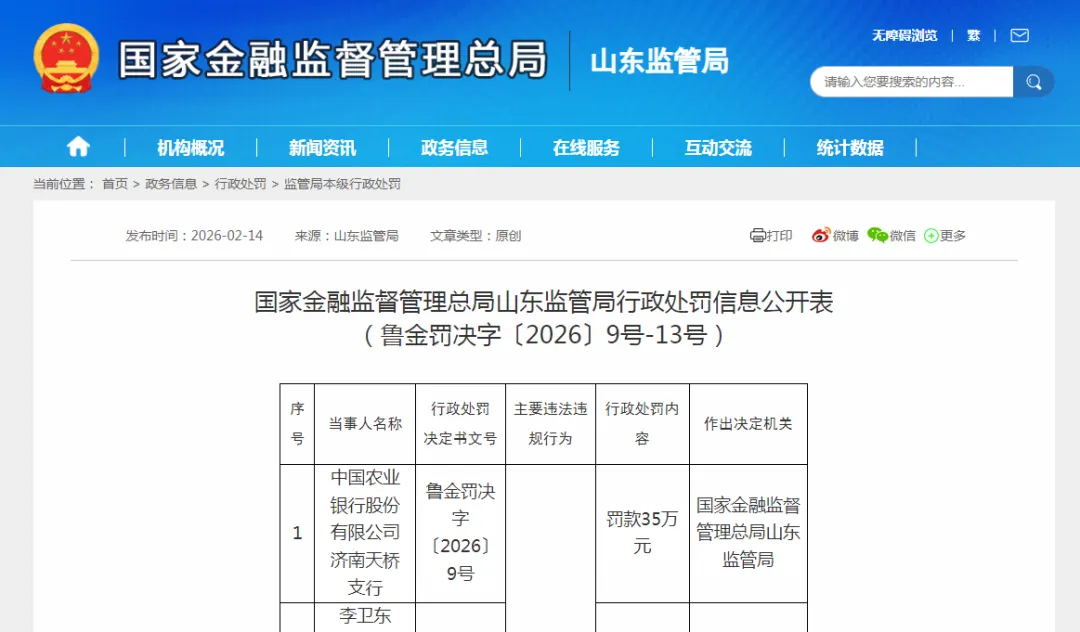Go to 首页 breadcrumb
This screenshot has width=1080, height=632.
tap(115, 184)
